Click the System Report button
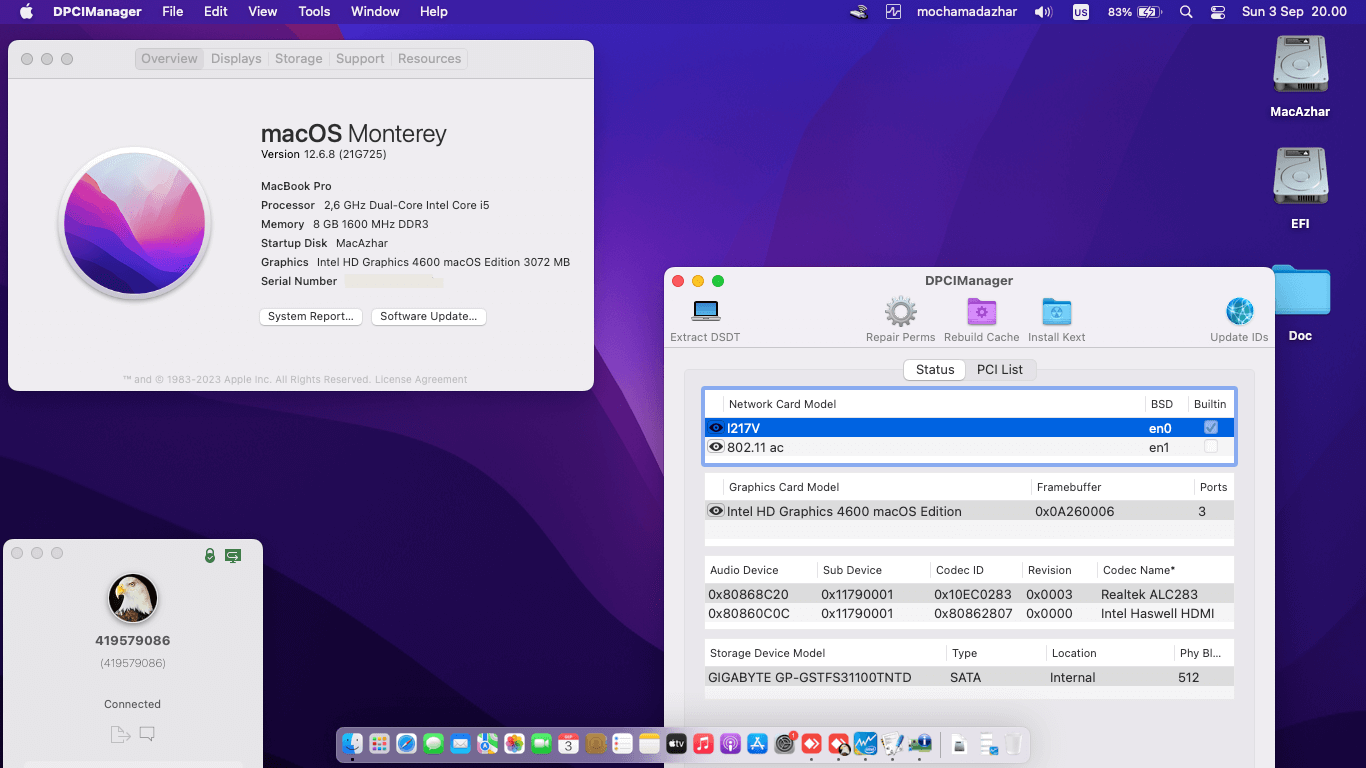The height and width of the screenshot is (768, 1366). (x=310, y=316)
